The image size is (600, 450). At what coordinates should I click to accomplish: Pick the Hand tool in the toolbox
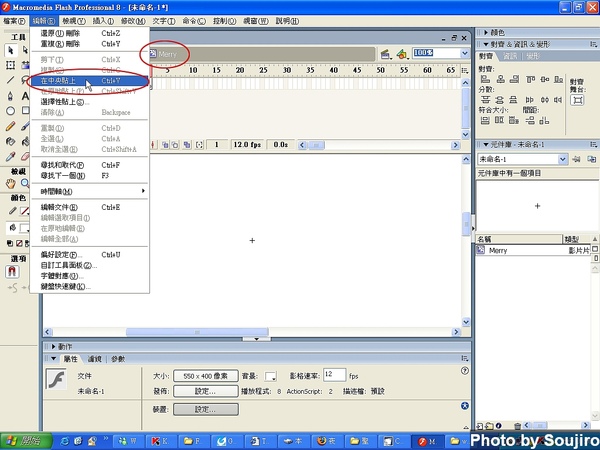10,185
